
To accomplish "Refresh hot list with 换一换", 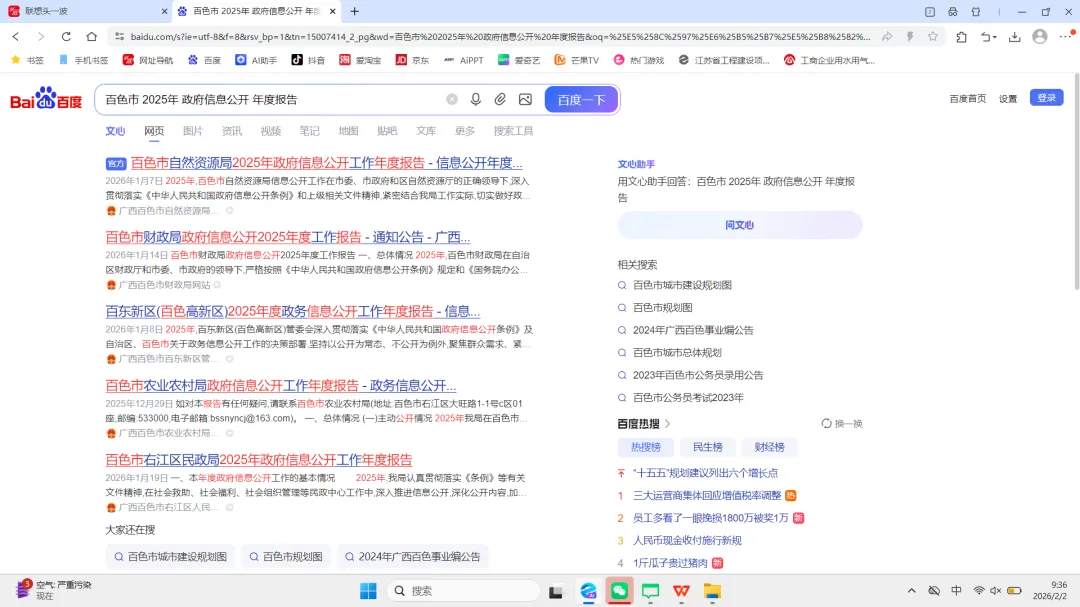I will 842,424.
